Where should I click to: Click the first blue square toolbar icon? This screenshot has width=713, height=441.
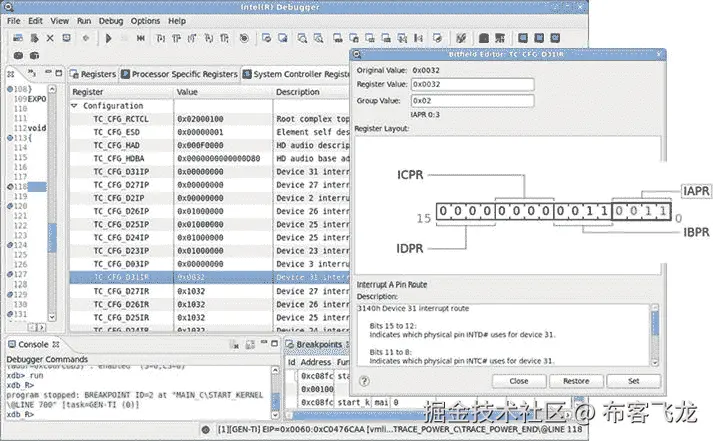click(523, 38)
